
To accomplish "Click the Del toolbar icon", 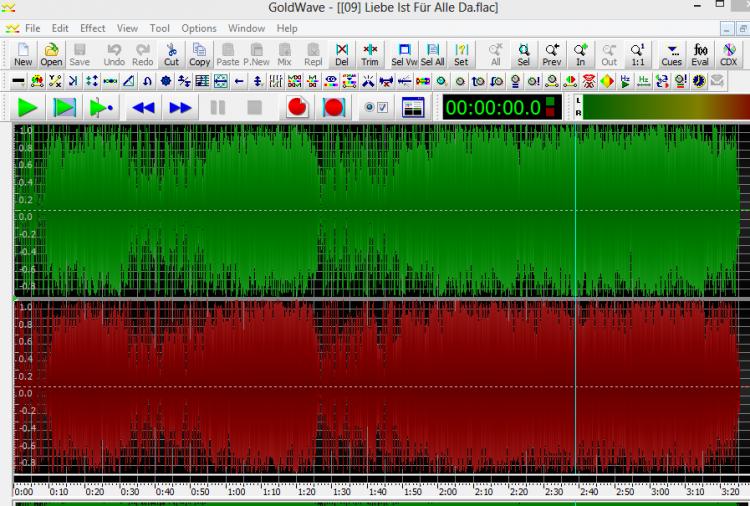I will pos(342,54).
